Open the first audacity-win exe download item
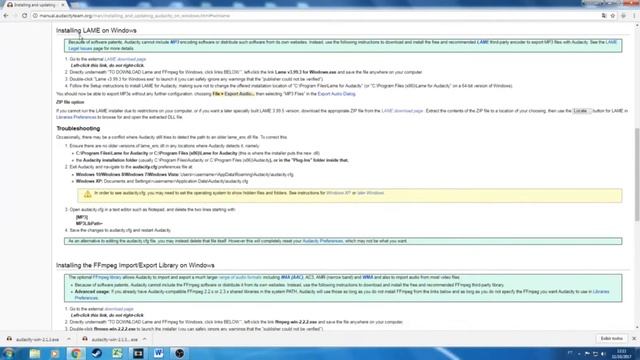The image size is (640, 360). [33, 339]
